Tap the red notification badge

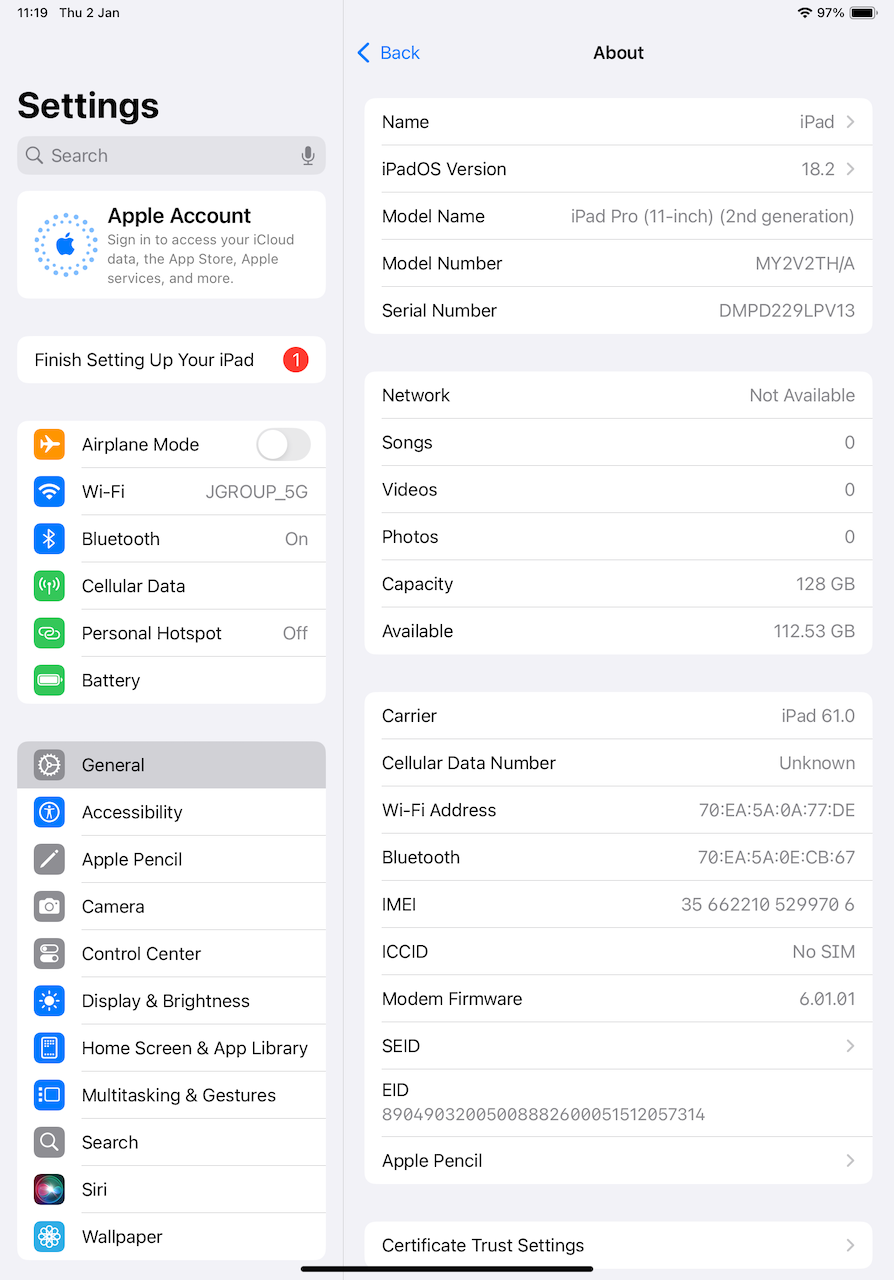pyautogui.click(x=296, y=360)
